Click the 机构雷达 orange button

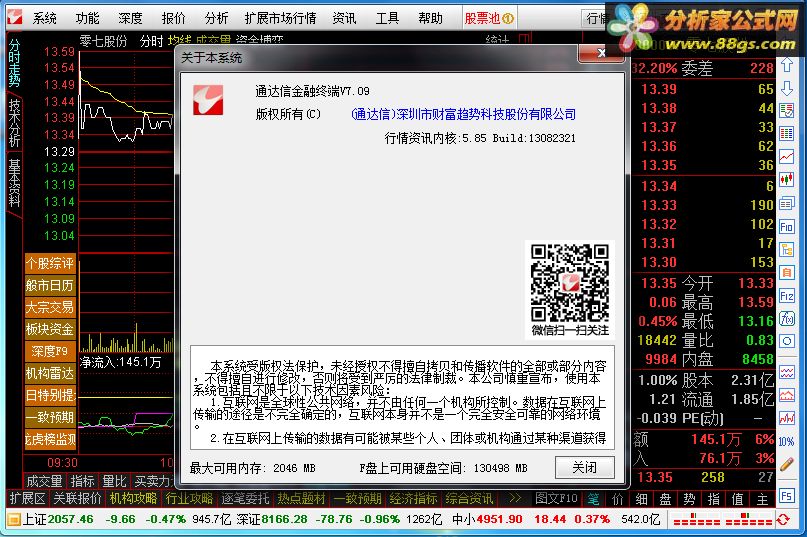coord(50,373)
